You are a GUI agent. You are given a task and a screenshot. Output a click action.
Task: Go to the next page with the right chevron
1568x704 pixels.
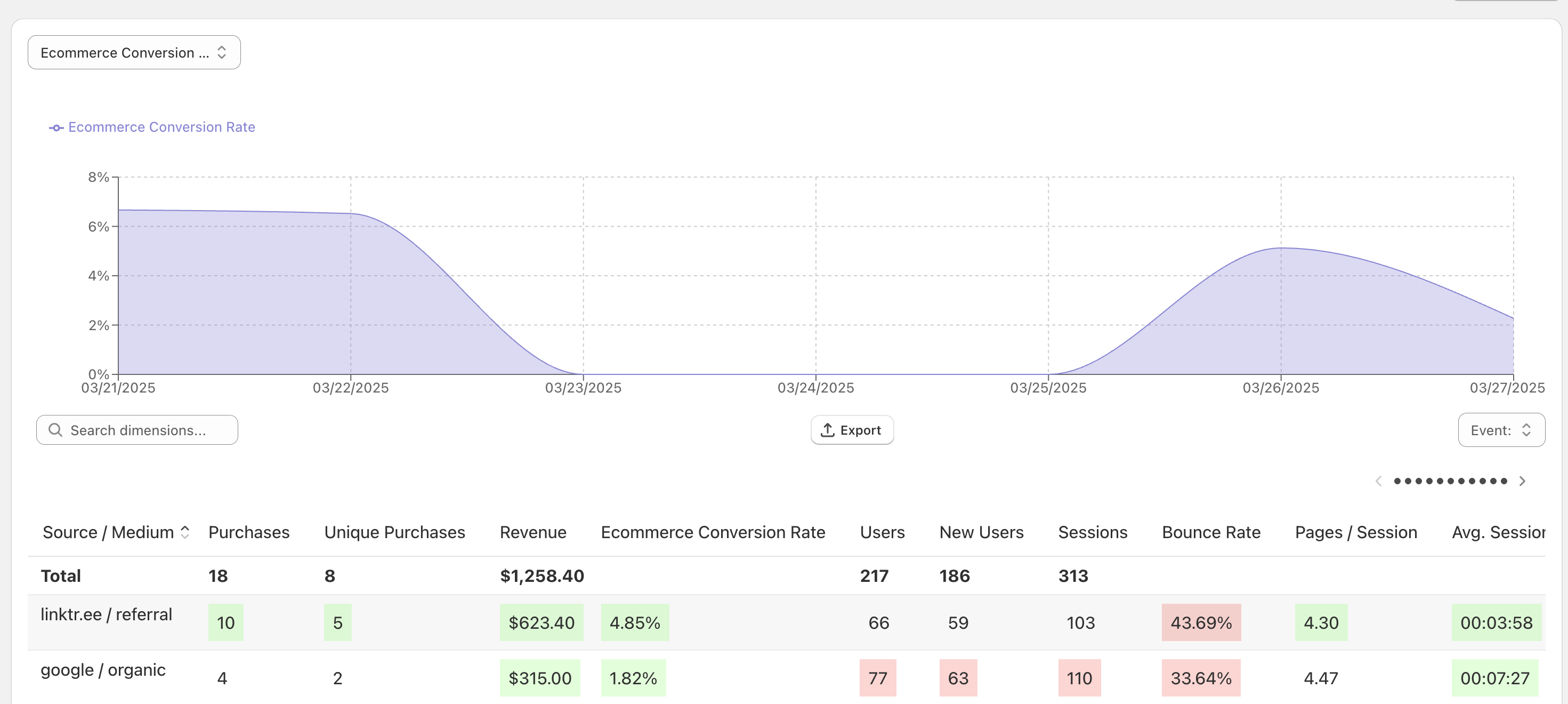point(1522,481)
